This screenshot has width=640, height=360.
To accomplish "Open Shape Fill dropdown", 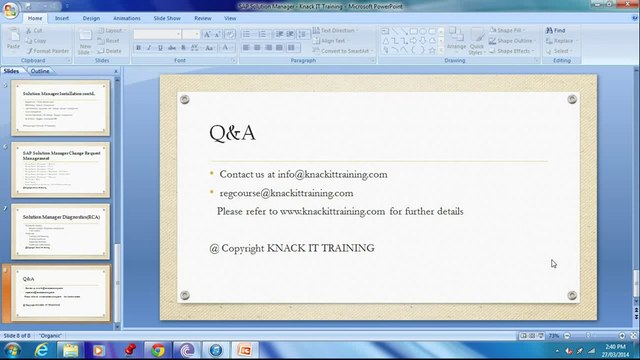I will [x=507, y=30].
